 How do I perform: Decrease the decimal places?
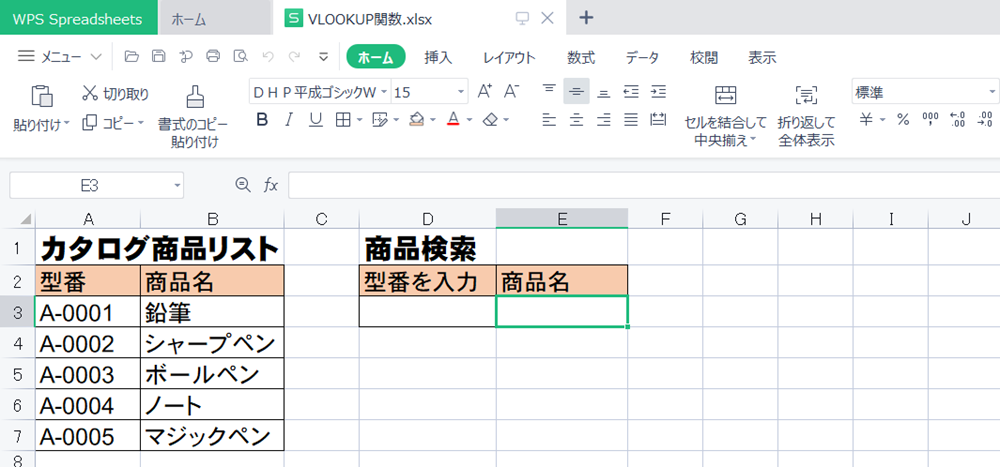pos(984,119)
